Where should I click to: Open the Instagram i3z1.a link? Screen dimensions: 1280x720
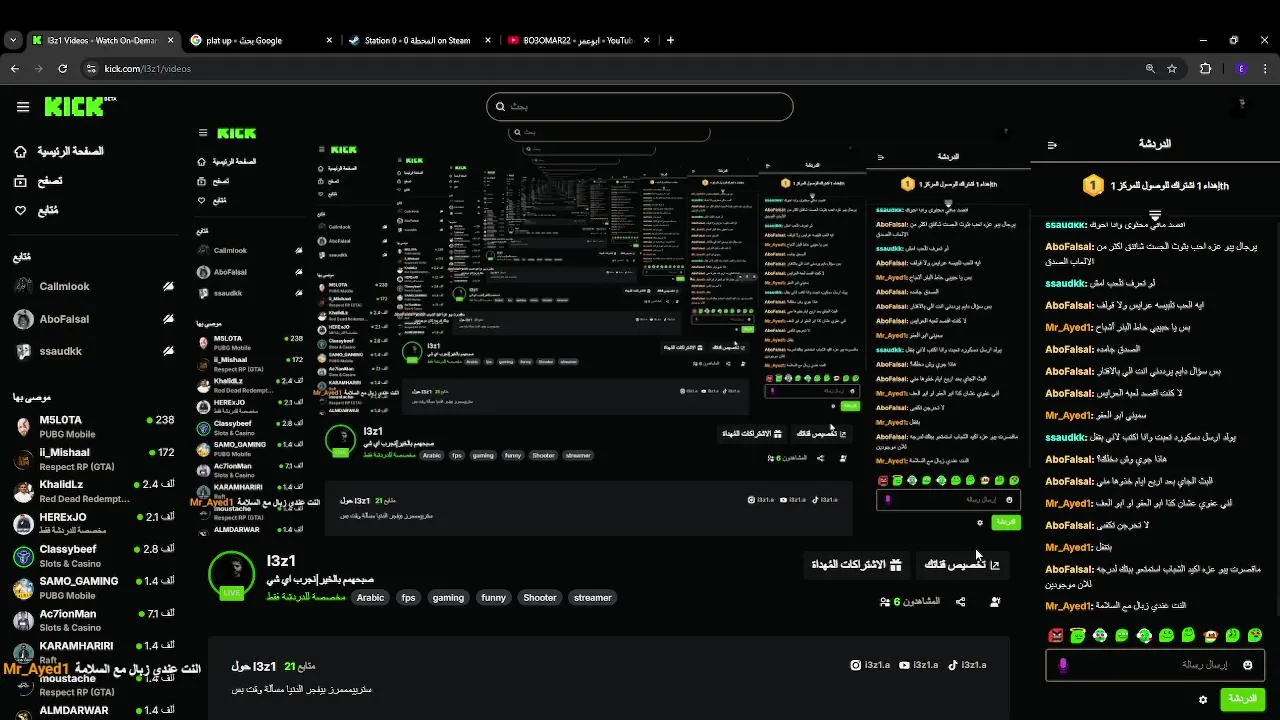871,665
